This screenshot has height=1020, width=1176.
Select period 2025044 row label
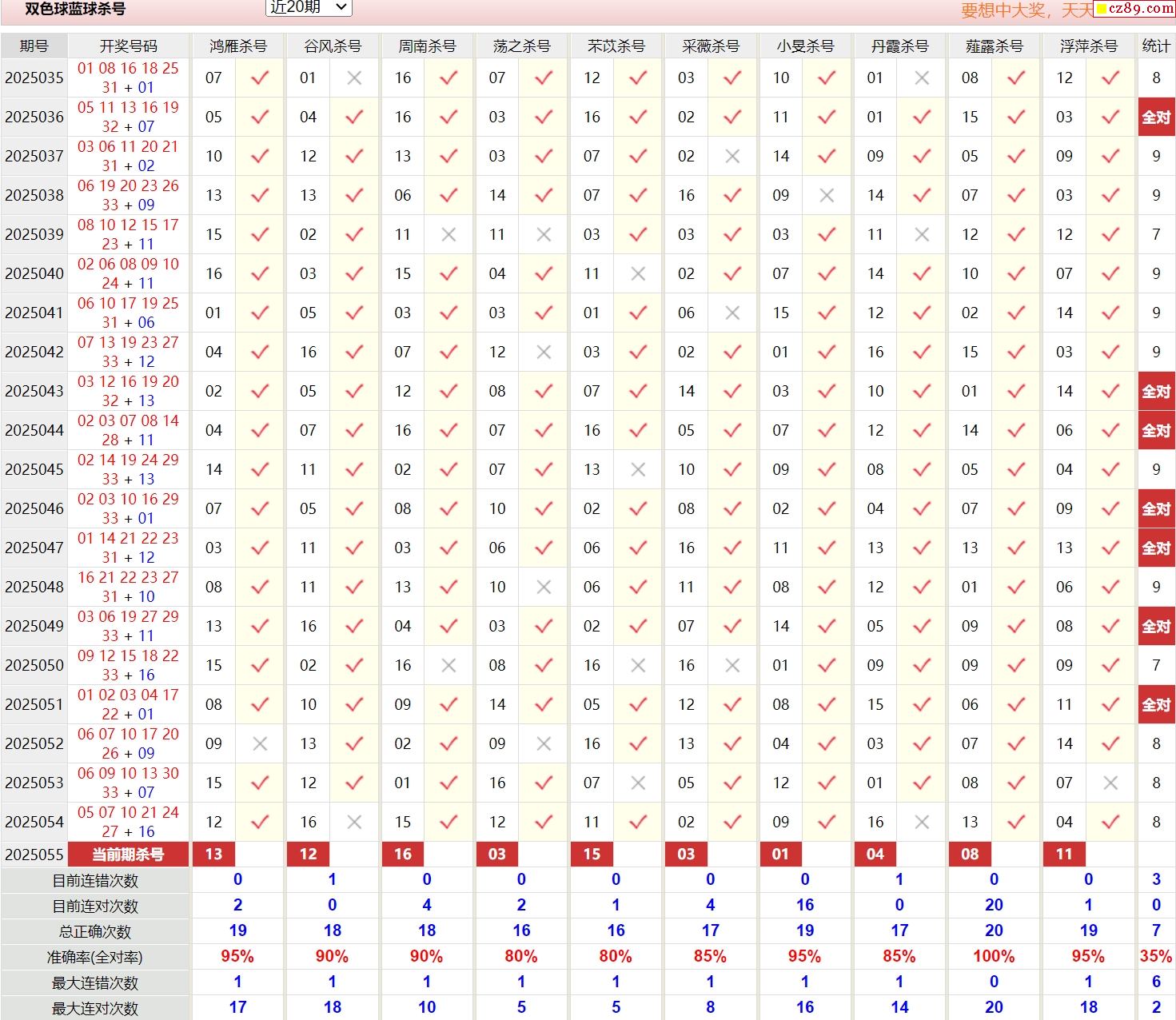tap(34, 430)
